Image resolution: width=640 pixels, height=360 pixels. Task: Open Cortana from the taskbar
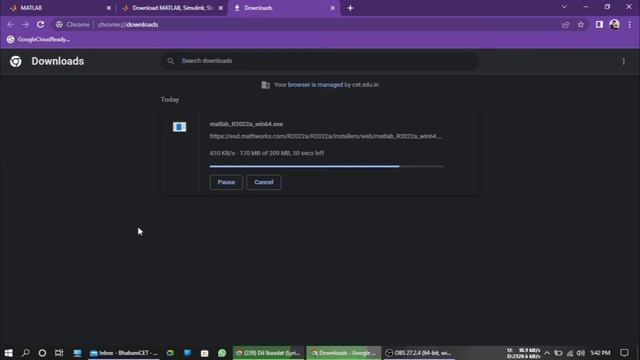42,352
